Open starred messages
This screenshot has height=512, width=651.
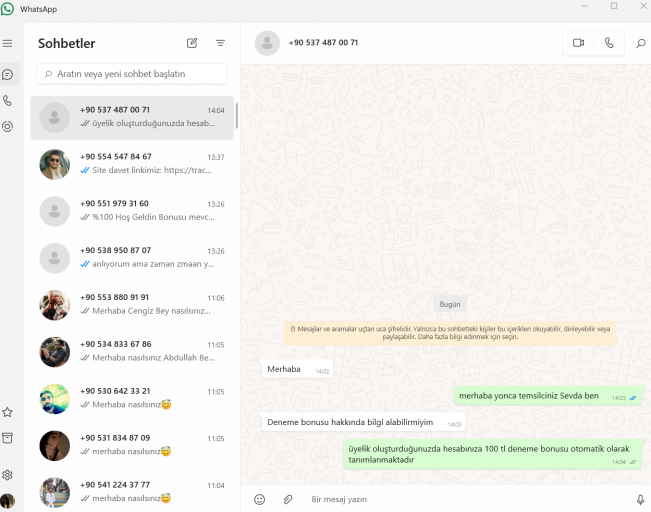(x=7, y=412)
